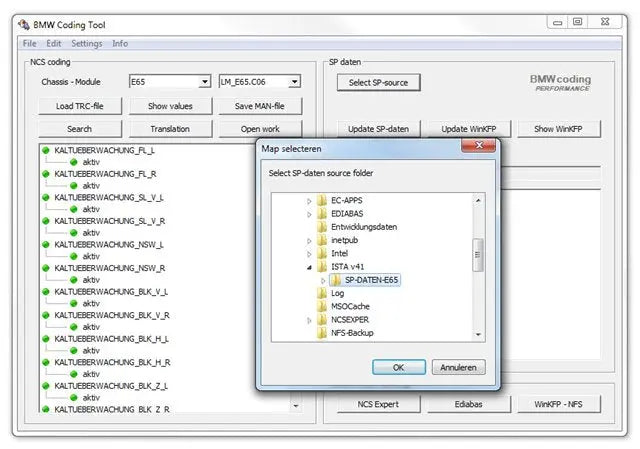Open the Info menu
The image size is (640, 449).
click(x=120, y=43)
